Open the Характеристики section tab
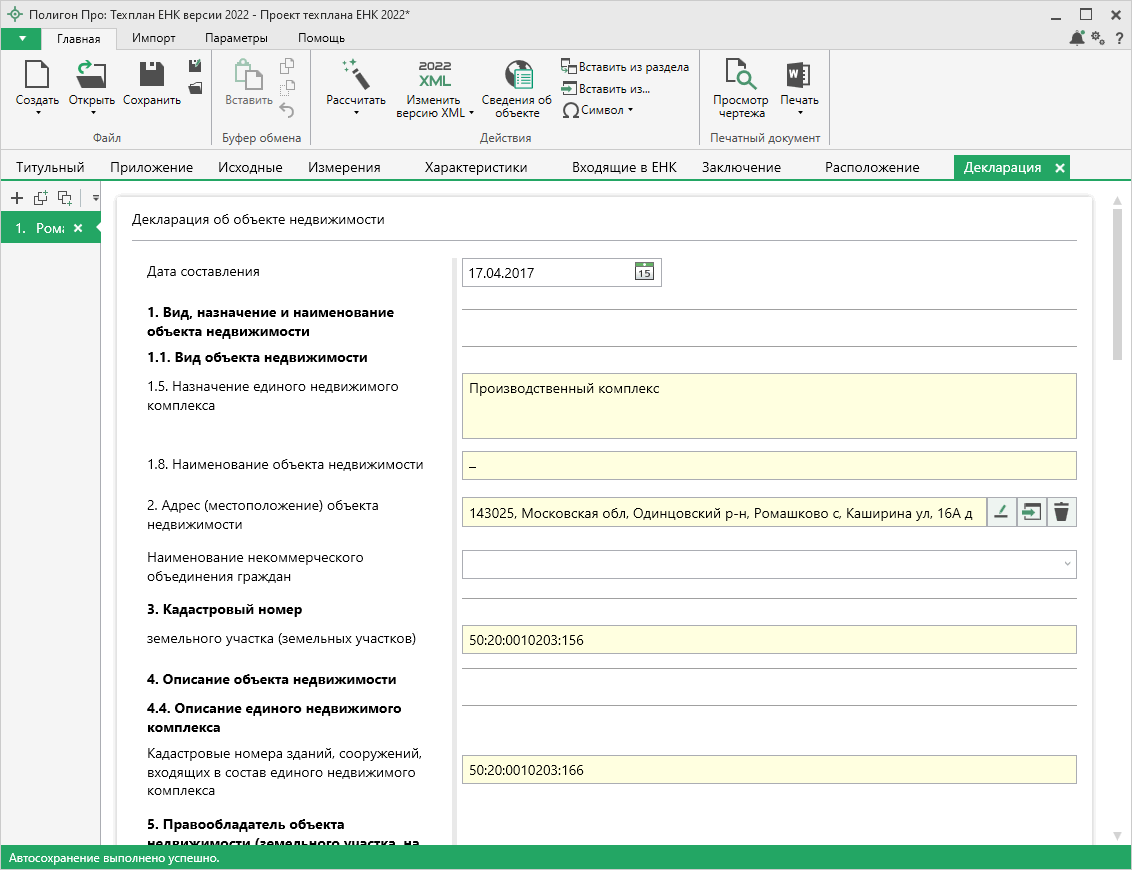This screenshot has height=870, width=1132. tap(475, 167)
